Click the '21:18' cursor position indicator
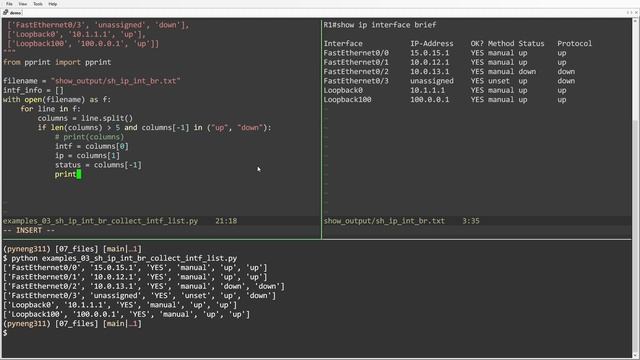The height and width of the screenshot is (360, 640). 226,221
